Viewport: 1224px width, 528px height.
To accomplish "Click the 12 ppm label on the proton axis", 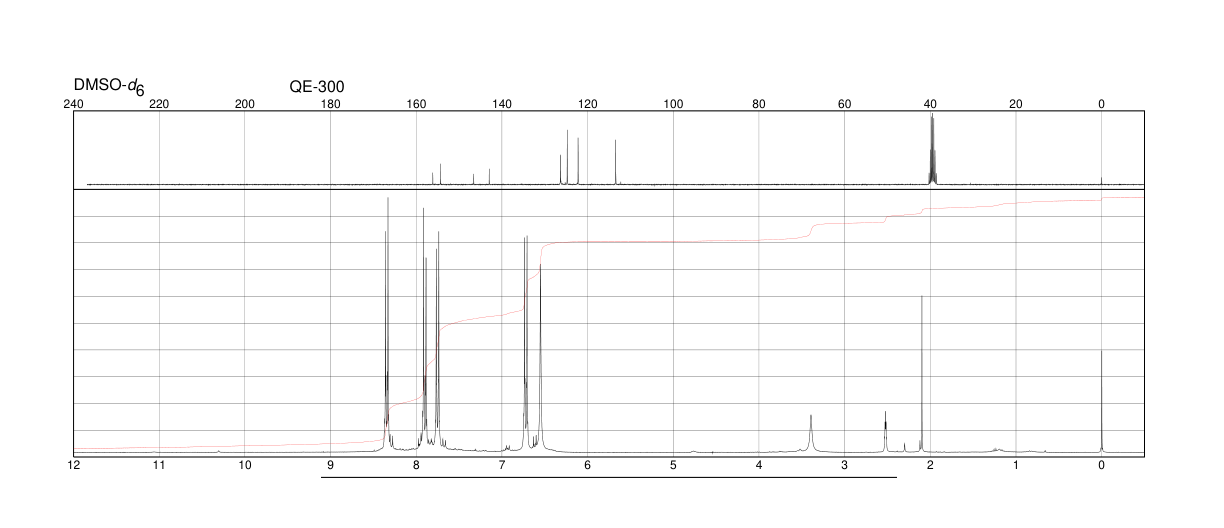I will pos(73,466).
